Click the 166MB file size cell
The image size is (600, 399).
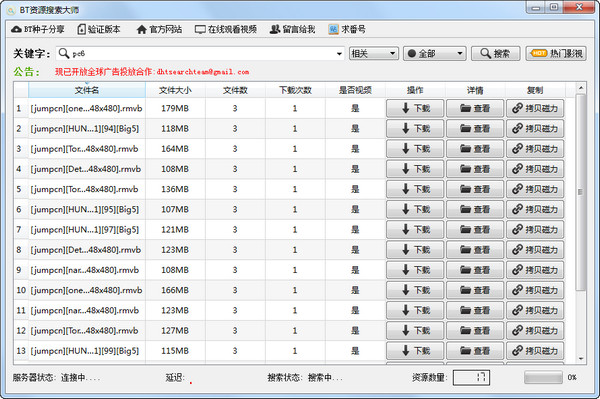[x=175, y=290]
